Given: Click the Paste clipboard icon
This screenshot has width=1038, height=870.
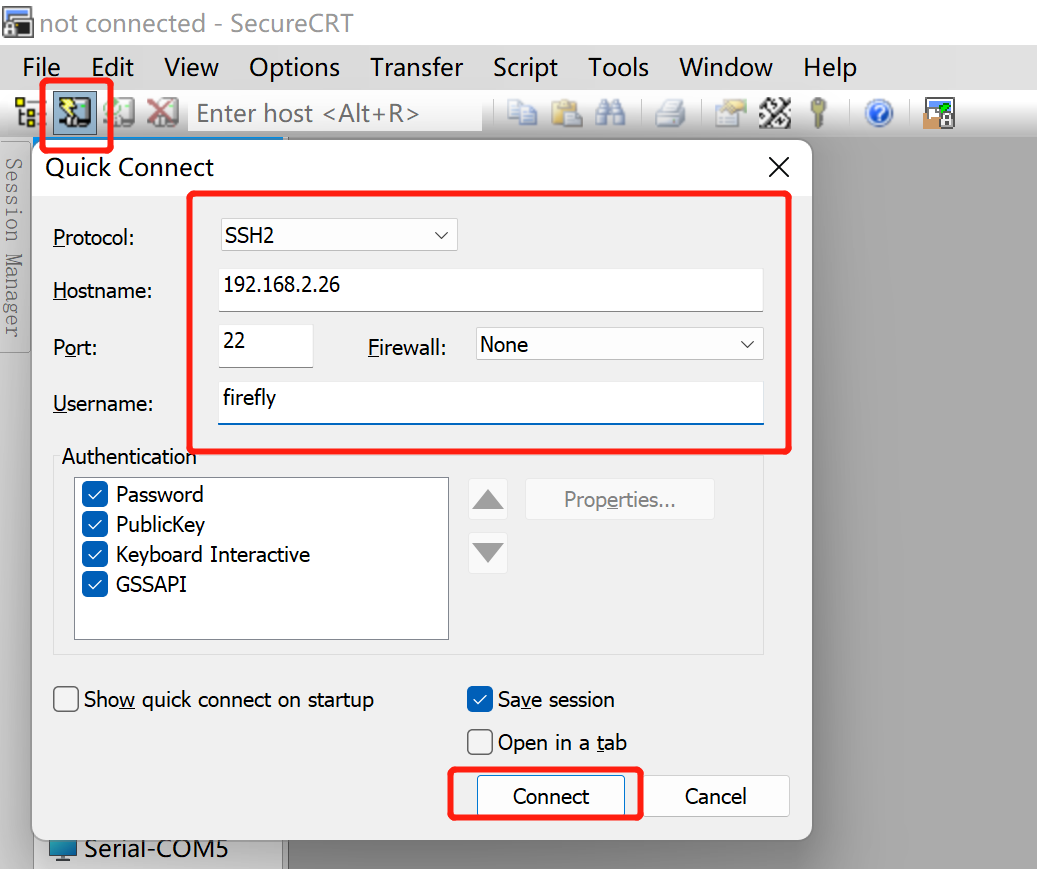Looking at the screenshot, I should [567, 113].
